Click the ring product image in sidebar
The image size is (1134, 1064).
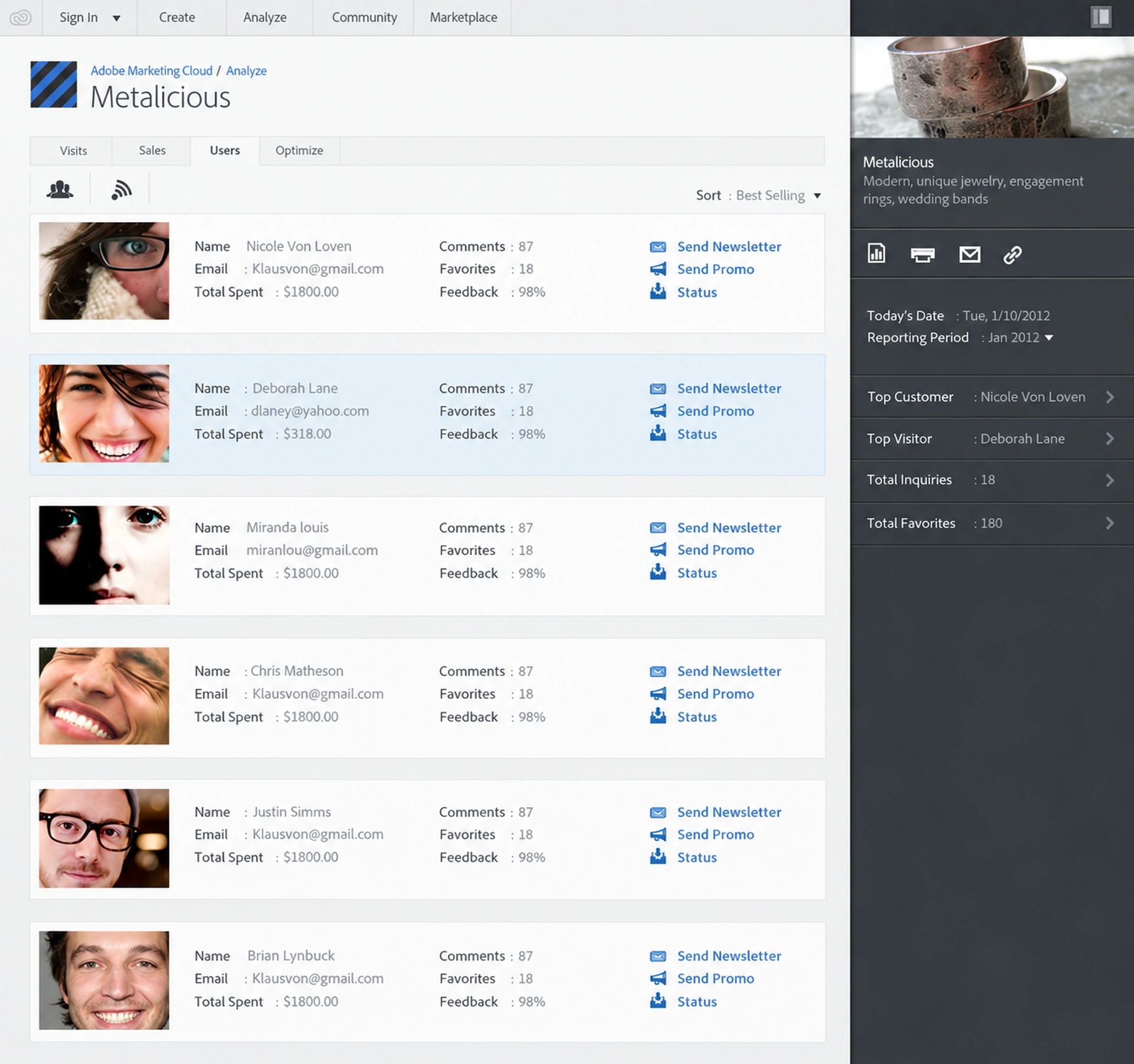tap(992, 87)
